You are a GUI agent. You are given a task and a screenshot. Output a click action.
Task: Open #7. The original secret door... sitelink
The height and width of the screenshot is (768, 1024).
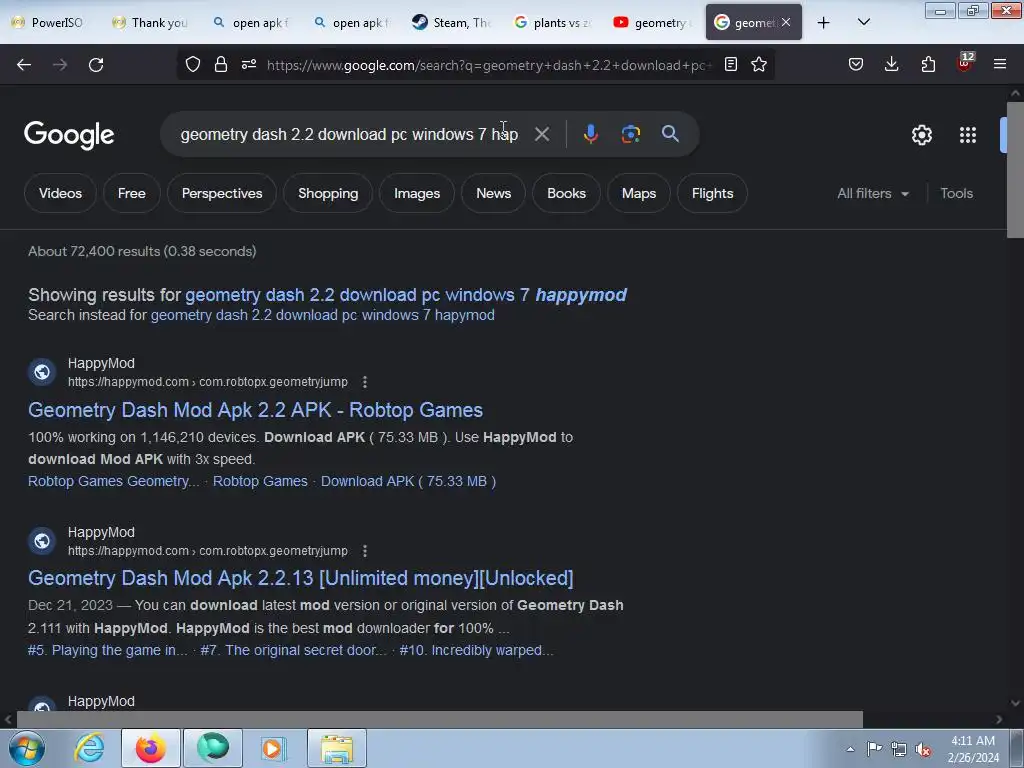pyautogui.click(x=293, y=650)
